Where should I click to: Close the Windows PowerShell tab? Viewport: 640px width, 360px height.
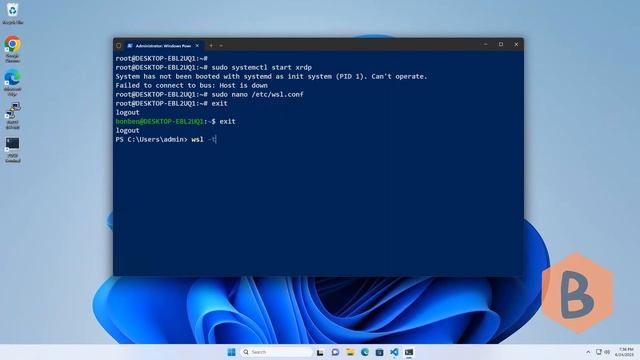pos(198,46)
